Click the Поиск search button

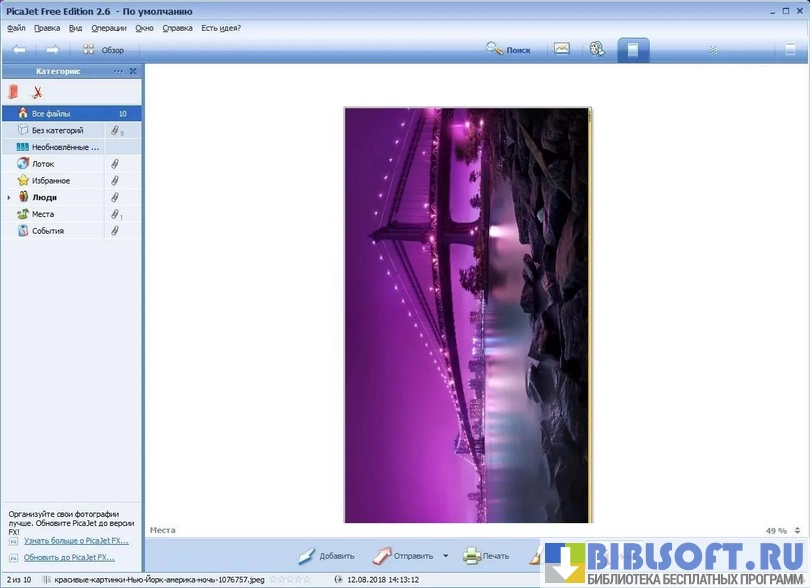(x=509, y=49)
